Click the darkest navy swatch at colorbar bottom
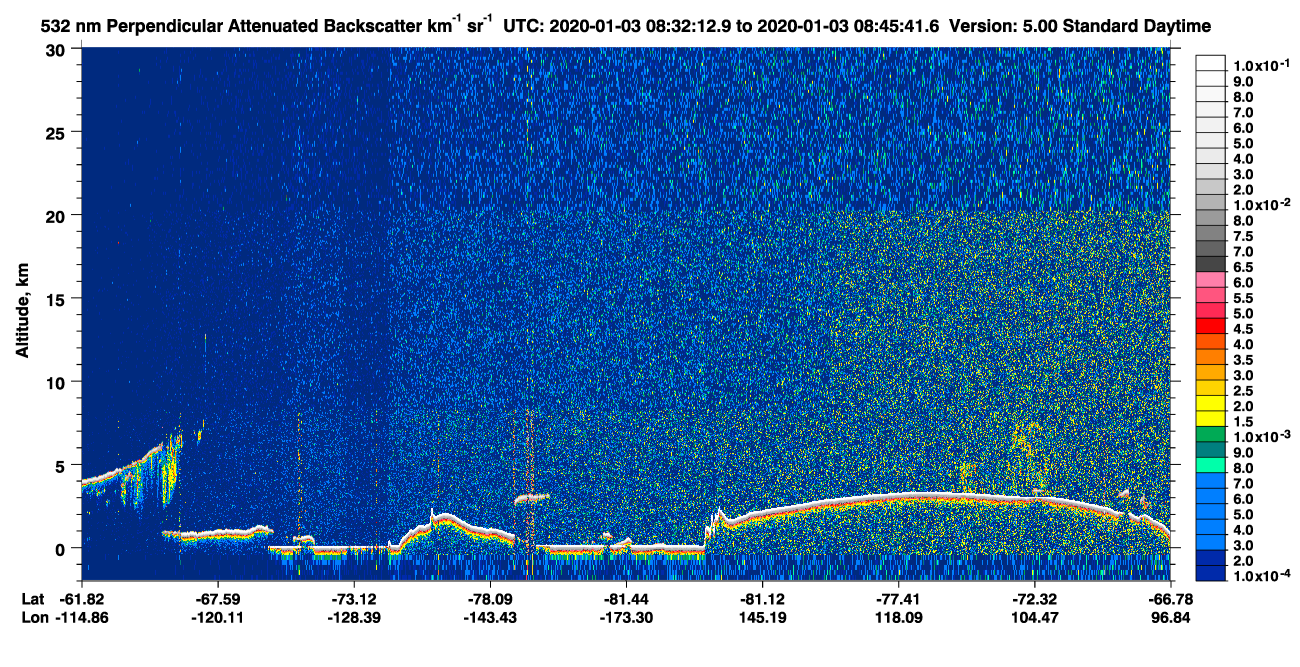 (1212, 573)
